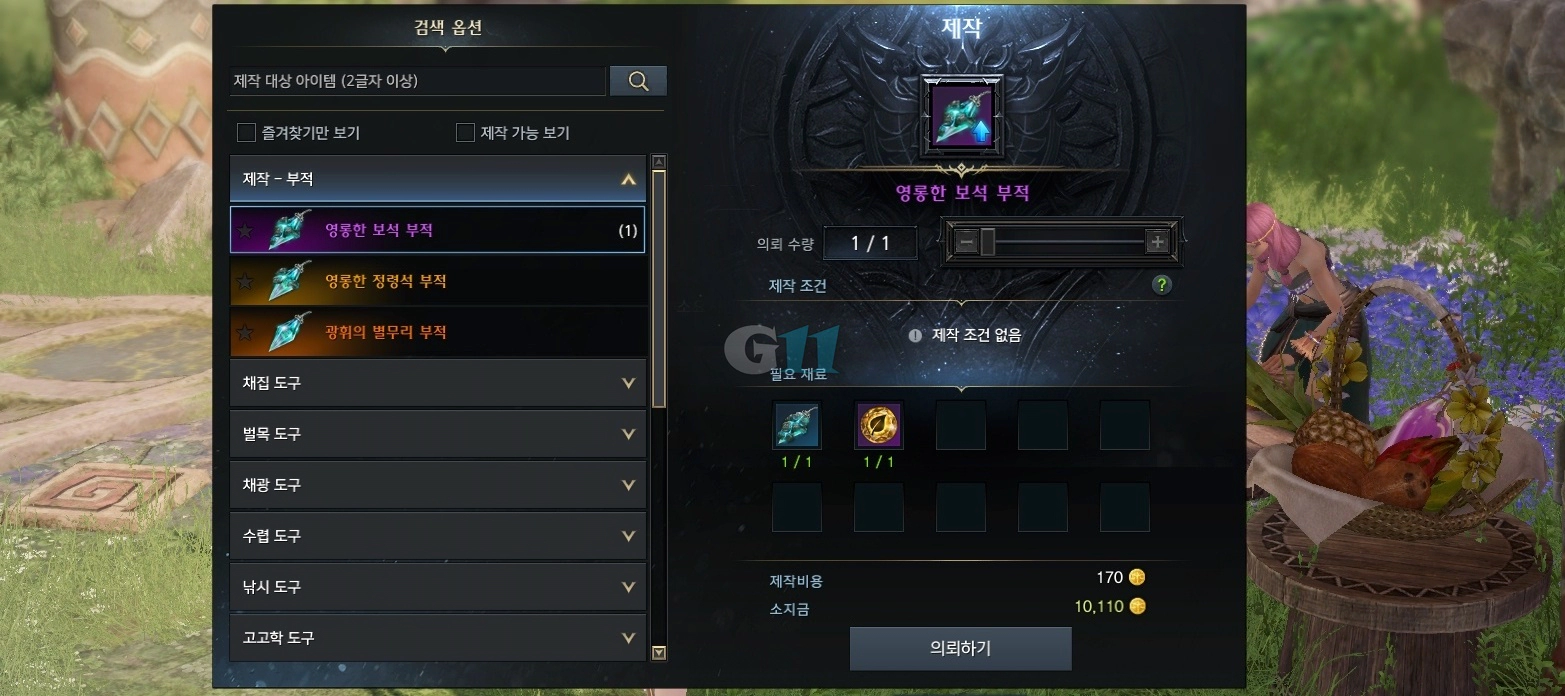Select 광휘의 별무리 부적 recipe
Screen dimensions: 1565x696
point(438,332)
